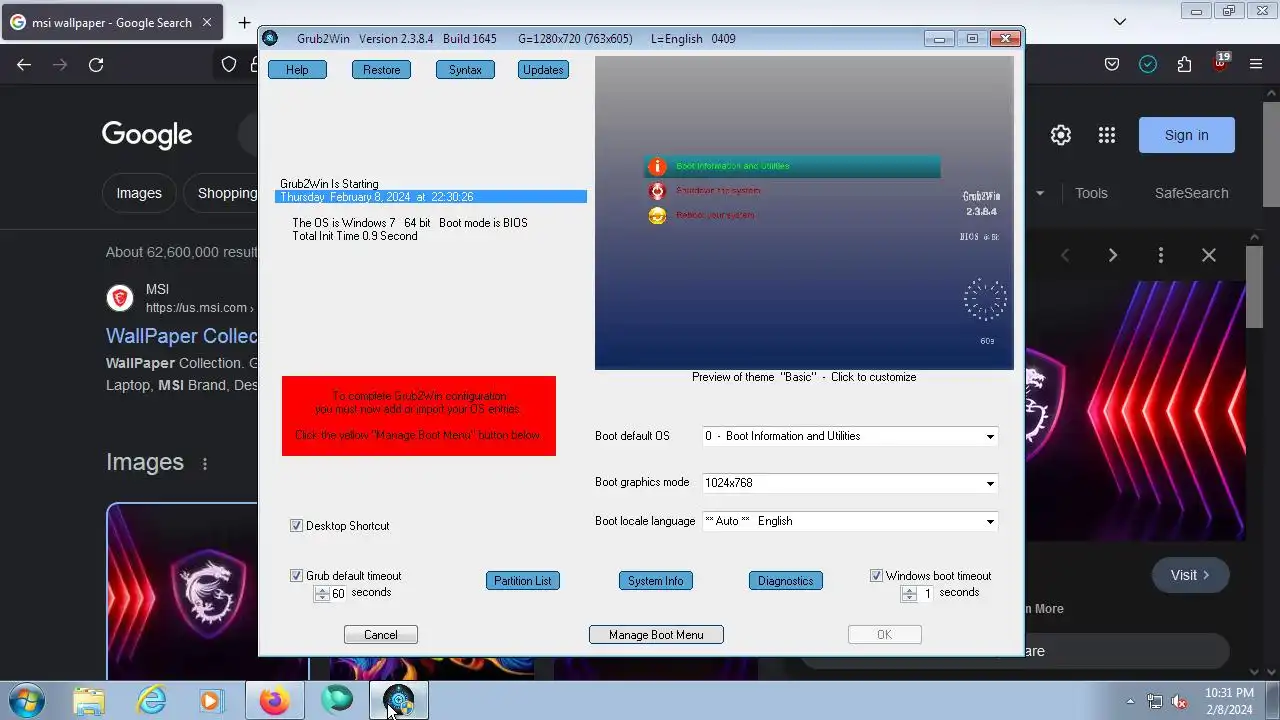The height and width of the screenshot is (720, 1280).
Task: Click the Grub2Win title bar app icon
Action: pos(270,39)
